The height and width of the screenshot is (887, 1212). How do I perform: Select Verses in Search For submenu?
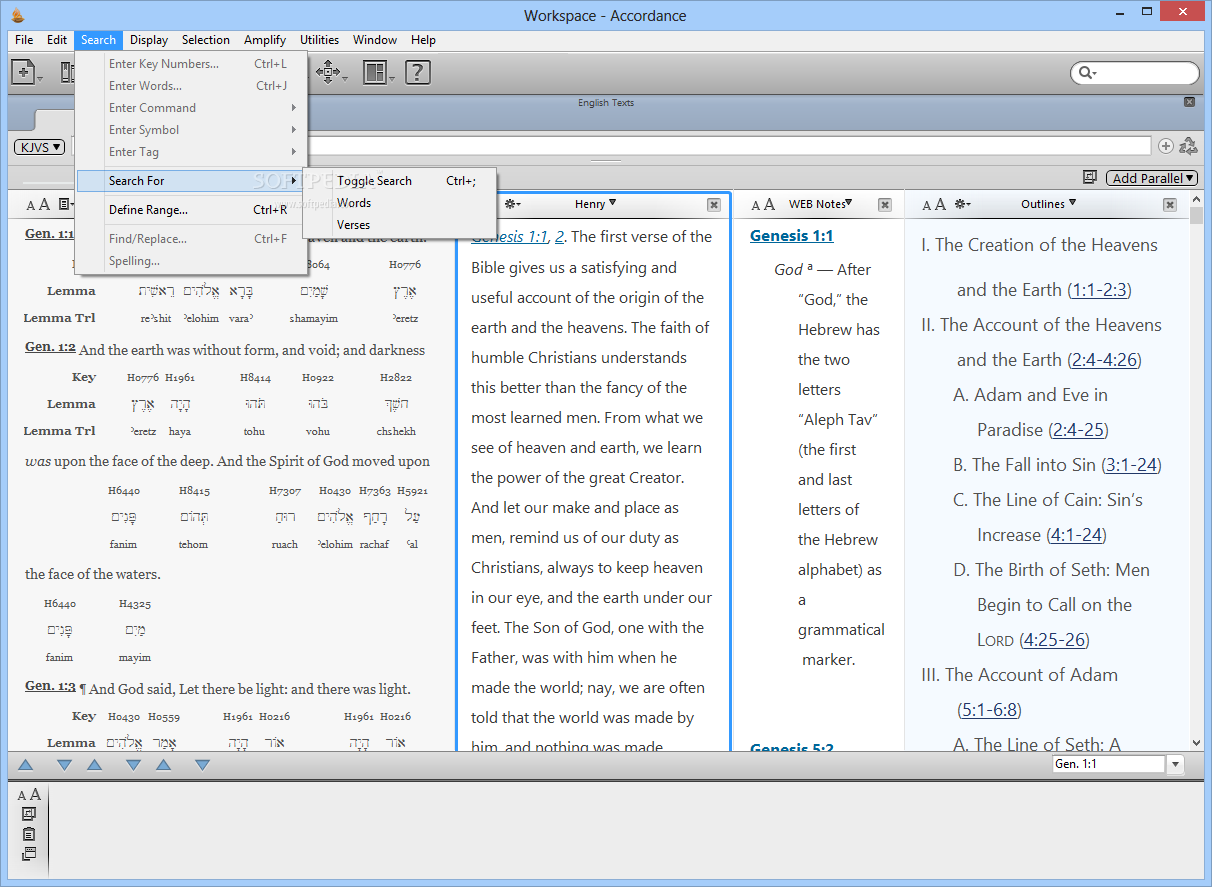tap(400, 225)
